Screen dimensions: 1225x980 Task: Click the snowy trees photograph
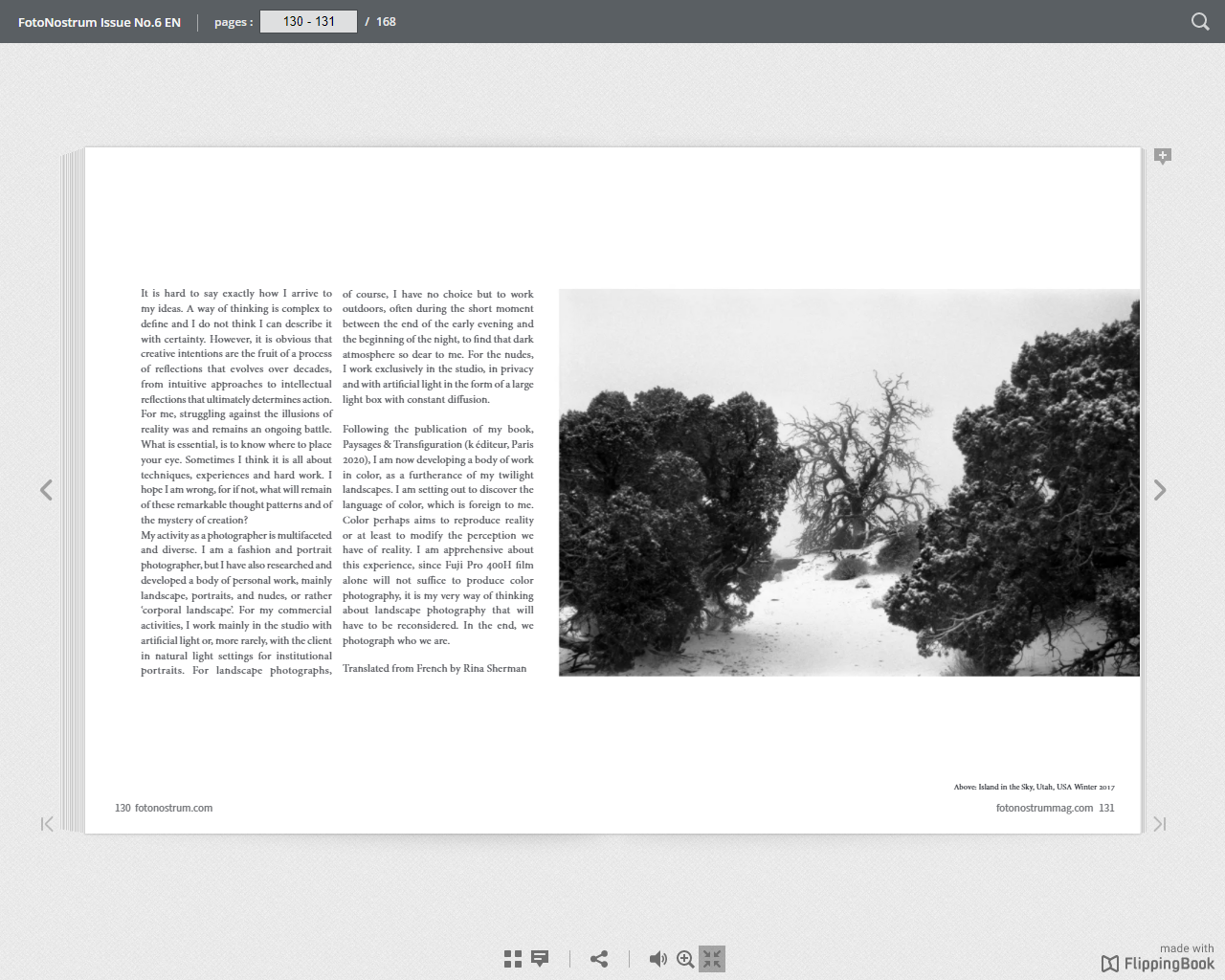point(849,482)
